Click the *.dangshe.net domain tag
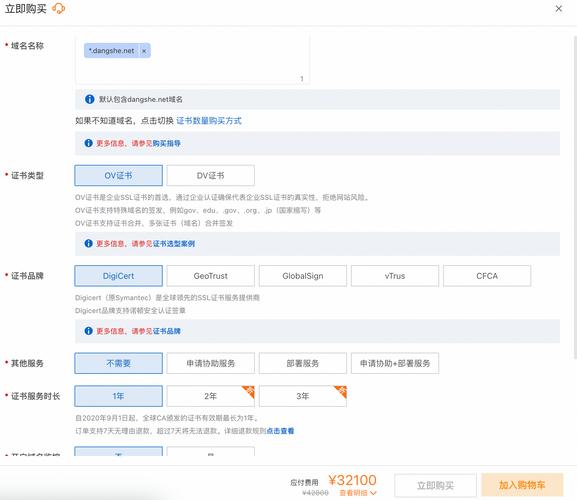This screenshot has height=500, width=577. (x=111, y=51)
